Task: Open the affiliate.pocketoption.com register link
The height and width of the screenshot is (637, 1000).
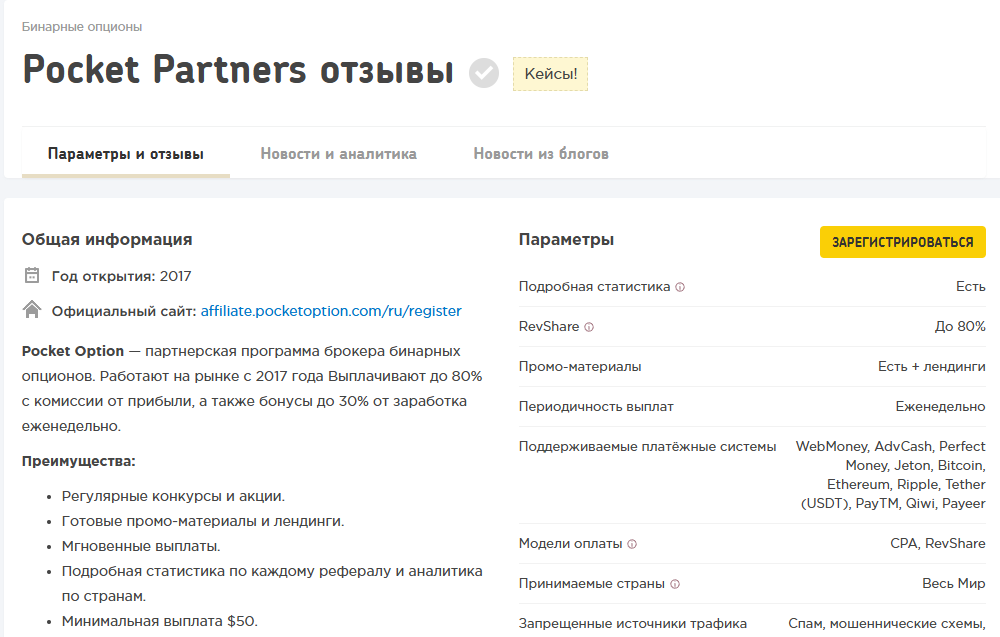Action: (331, 311)
